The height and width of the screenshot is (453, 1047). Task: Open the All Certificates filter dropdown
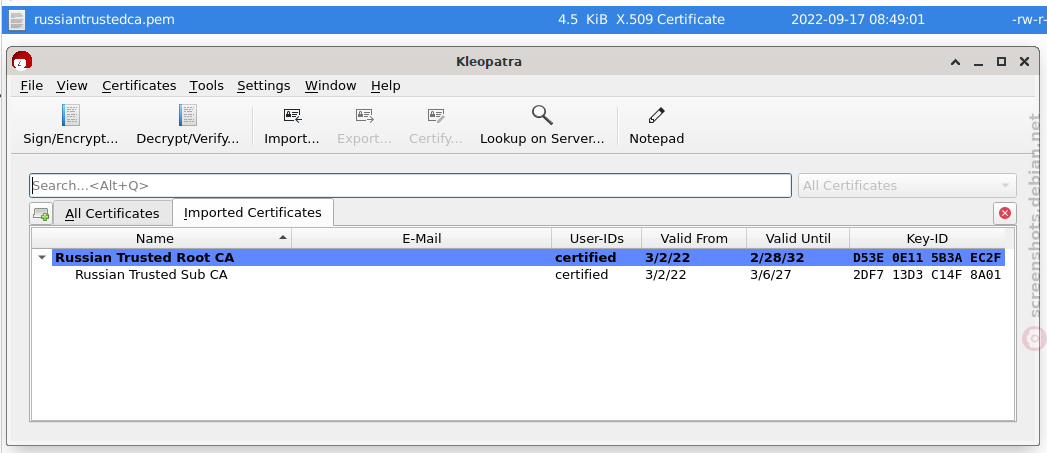point(907,186)
